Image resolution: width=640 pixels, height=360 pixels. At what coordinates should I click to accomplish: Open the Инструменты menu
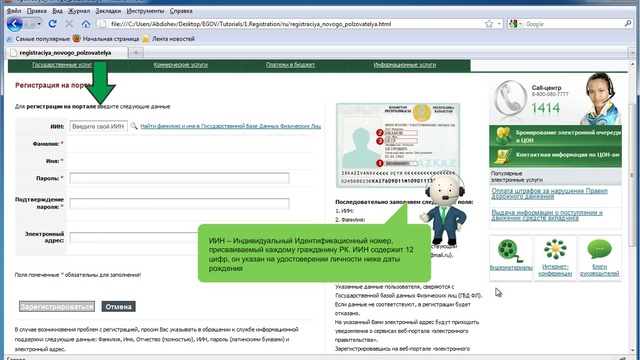[x=145, y=11]
